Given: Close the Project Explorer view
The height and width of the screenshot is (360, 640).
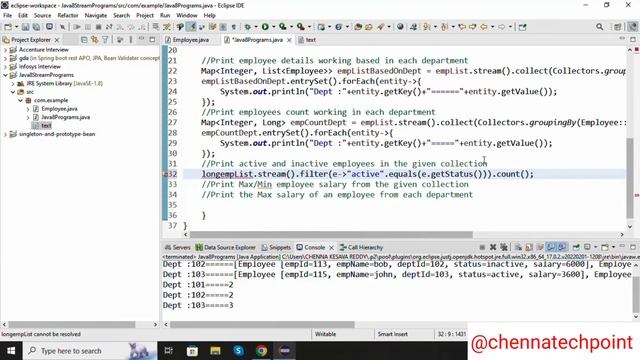Looking at the screenshot, I should coord(57,40).
